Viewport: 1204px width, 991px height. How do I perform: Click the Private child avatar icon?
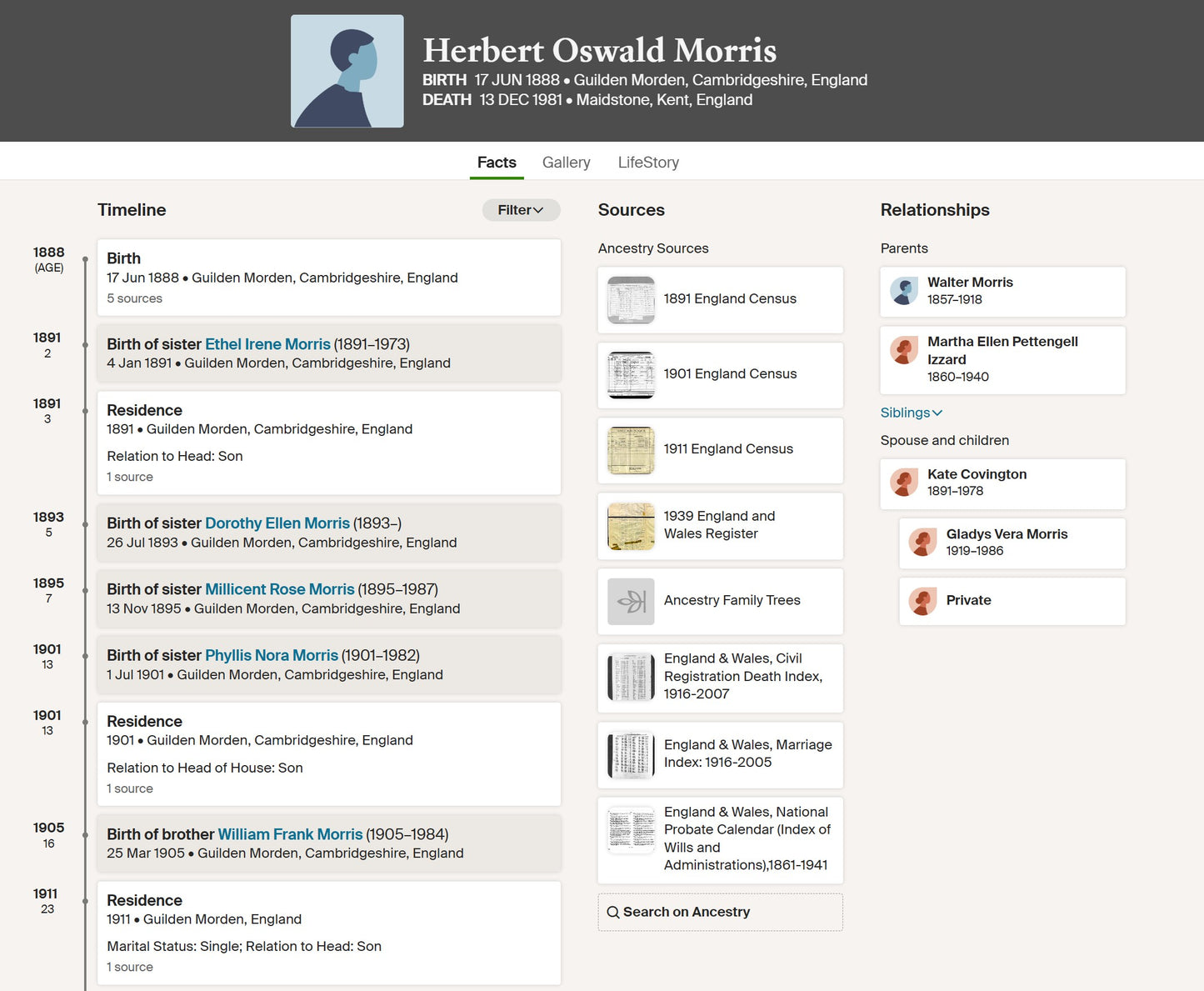[x=922, y=601]
